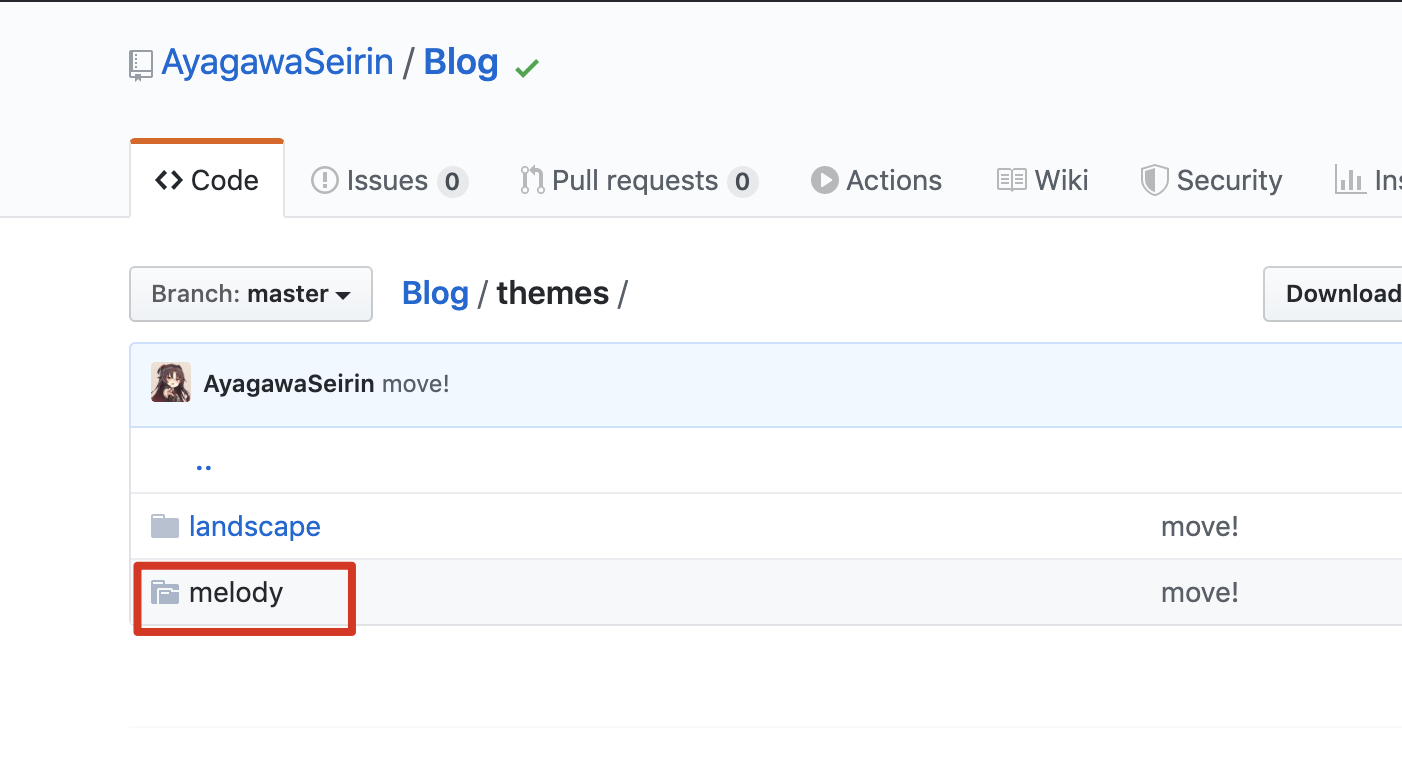Open the landscape folder
This screenshot has width=1402, height=768.
pos(255,526)
